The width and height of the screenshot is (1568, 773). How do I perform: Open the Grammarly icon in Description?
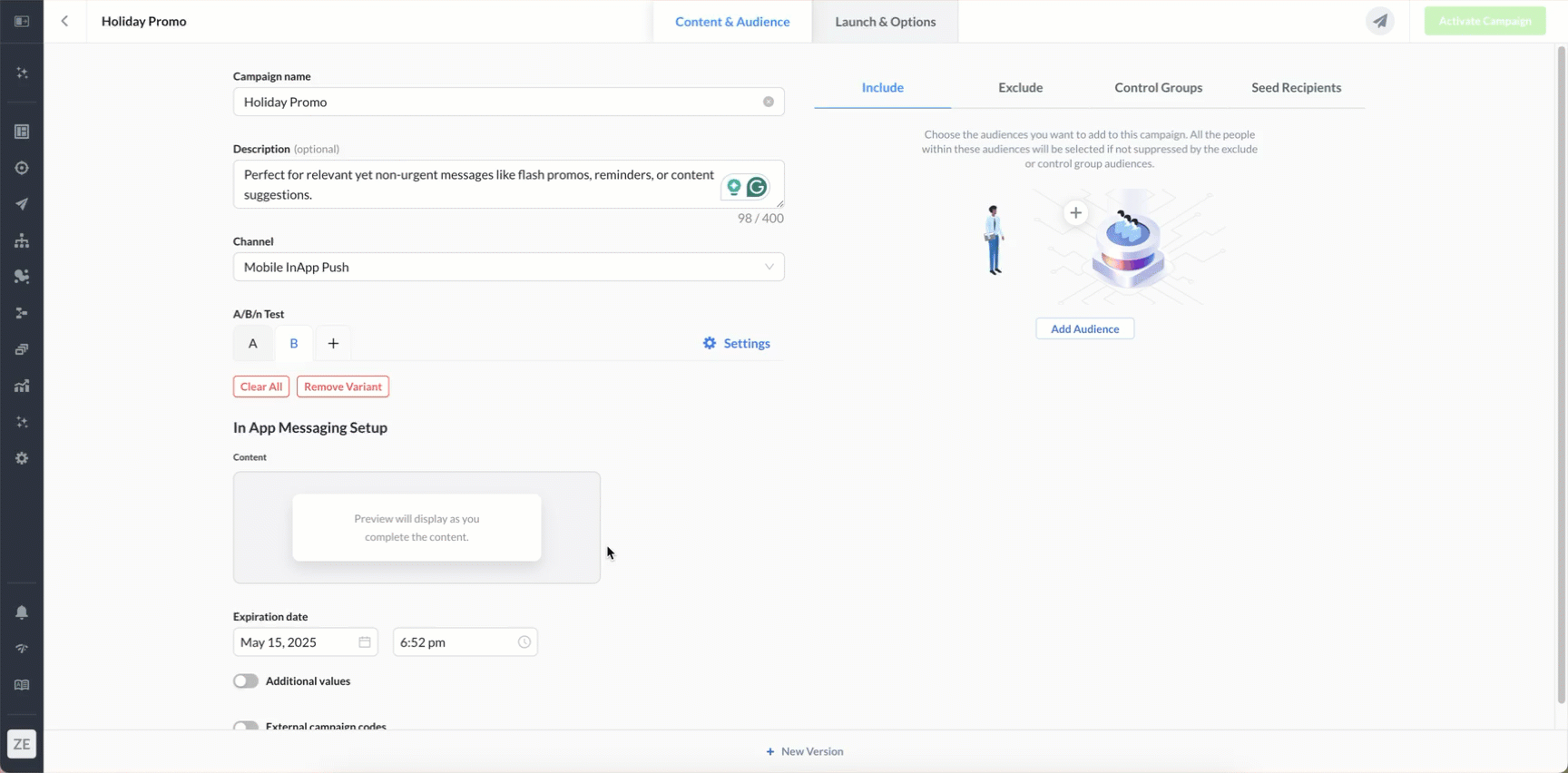tap(757, 187)
